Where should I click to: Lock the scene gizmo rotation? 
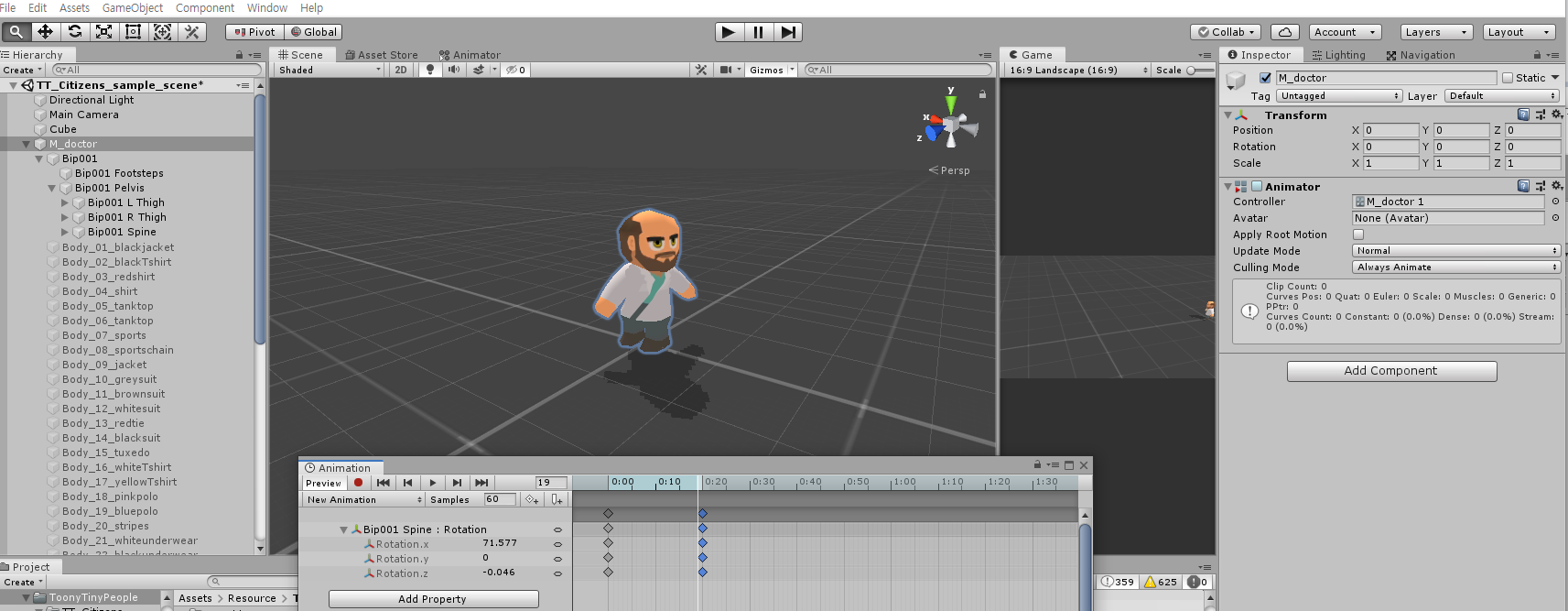[x=982, y=94]
